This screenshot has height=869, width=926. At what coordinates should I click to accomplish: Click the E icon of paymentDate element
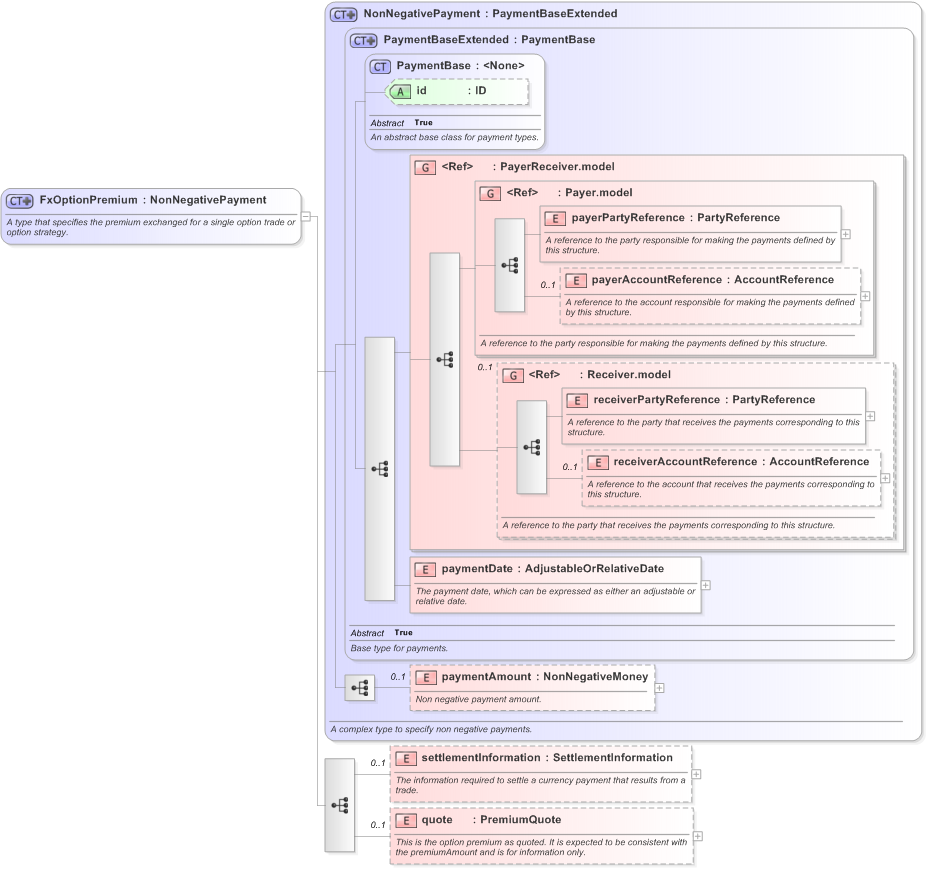(424, 569)
